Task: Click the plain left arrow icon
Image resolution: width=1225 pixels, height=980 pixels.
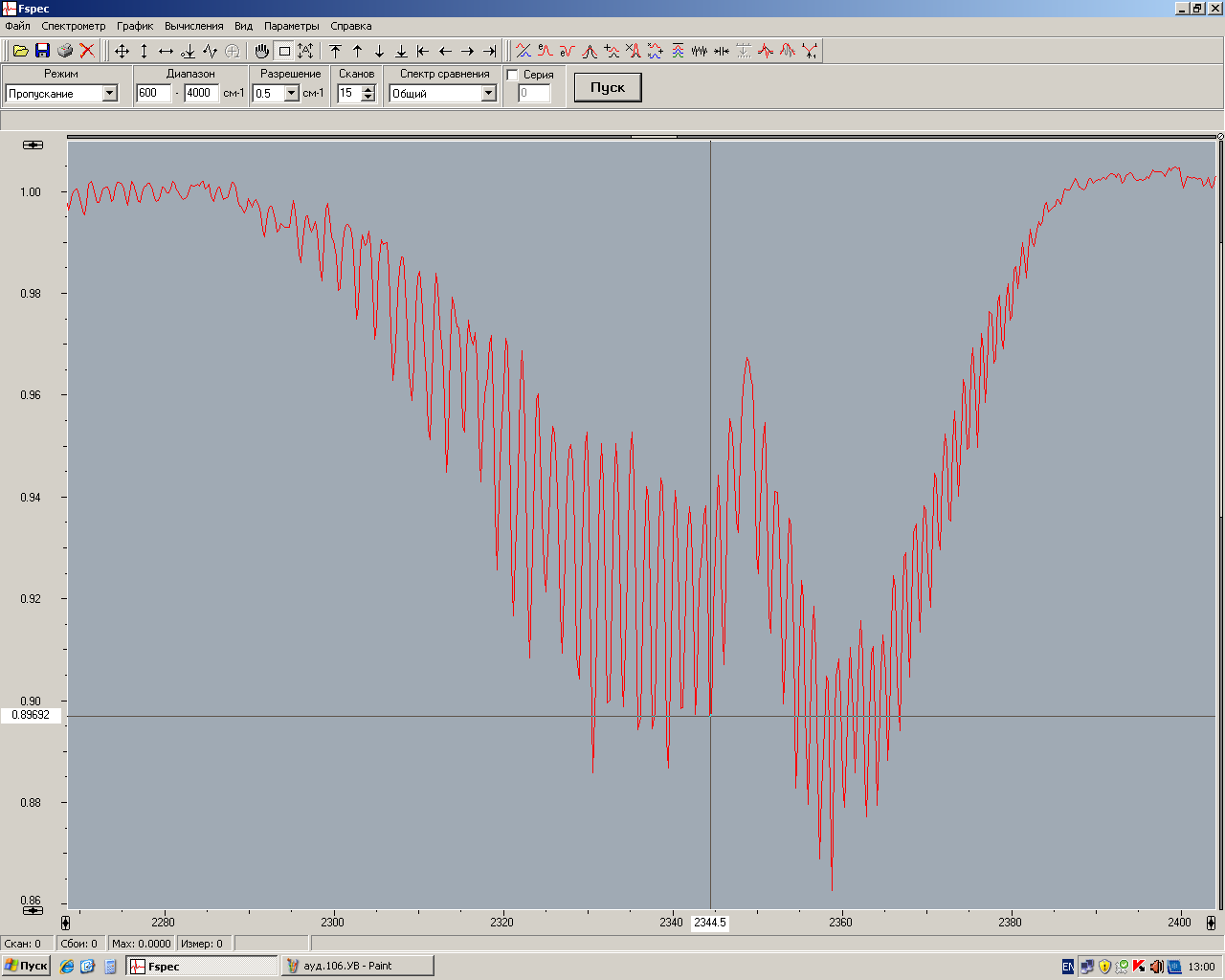Action: pyautogui.click(x=445, y=51)
